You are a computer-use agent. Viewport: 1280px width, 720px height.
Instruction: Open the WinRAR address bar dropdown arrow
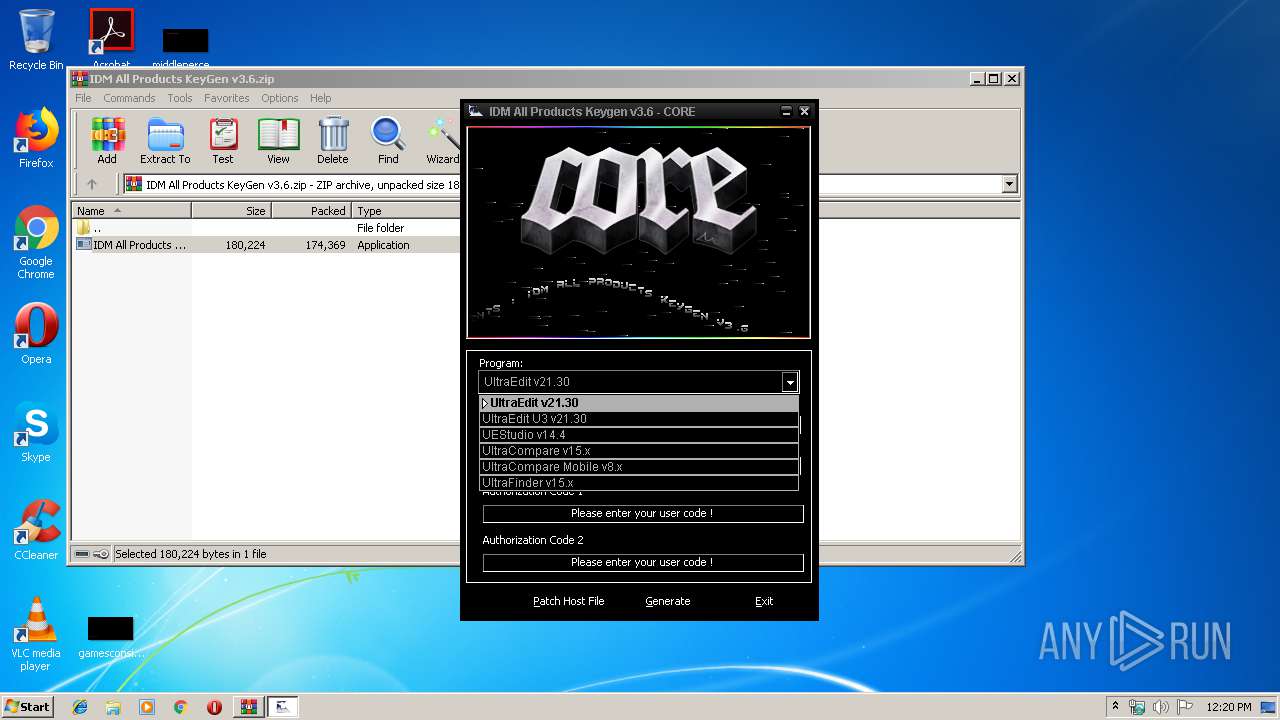coord(1009,184)
